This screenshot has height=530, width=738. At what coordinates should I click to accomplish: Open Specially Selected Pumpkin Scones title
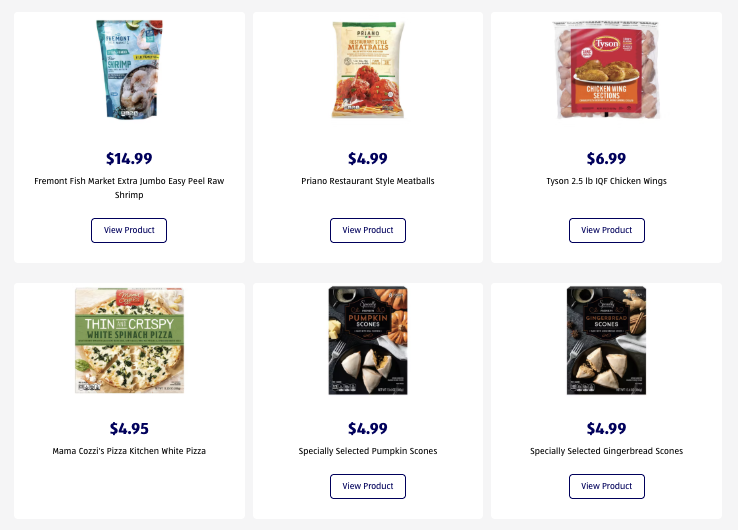[x=367, y=451]
